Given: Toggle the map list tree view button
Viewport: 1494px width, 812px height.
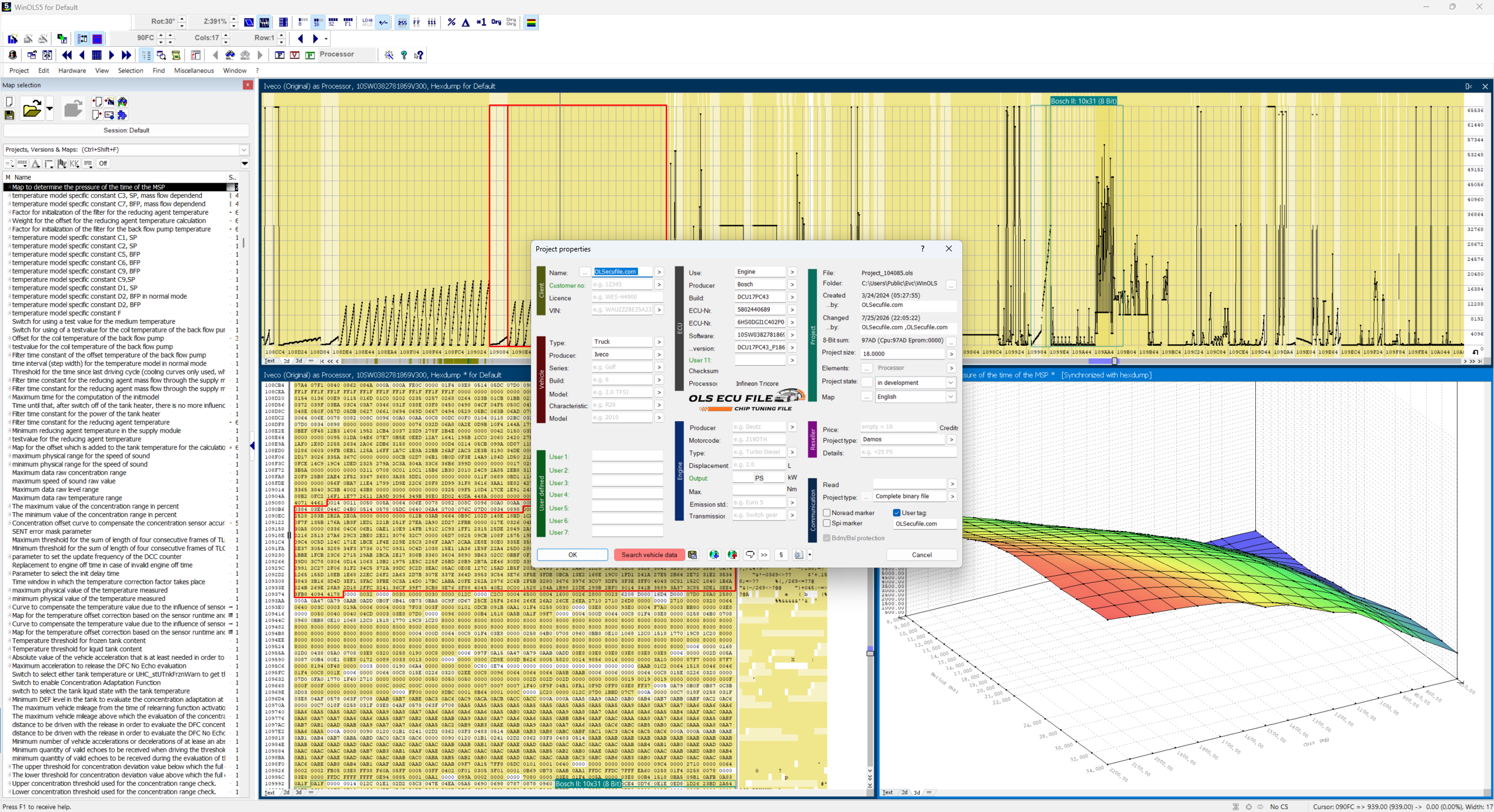Looking at the screenshot, I should coord(146,55).
